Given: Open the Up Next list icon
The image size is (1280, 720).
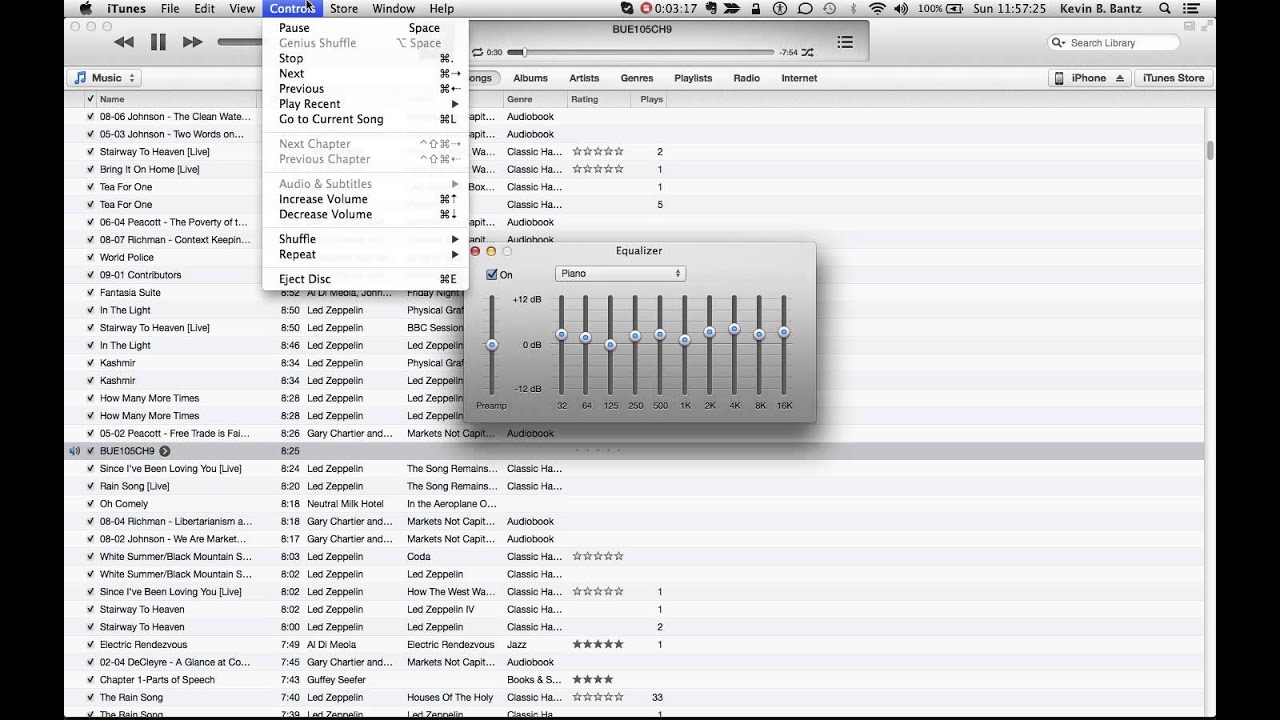Looking at the screenshot, I should point(845,42).
